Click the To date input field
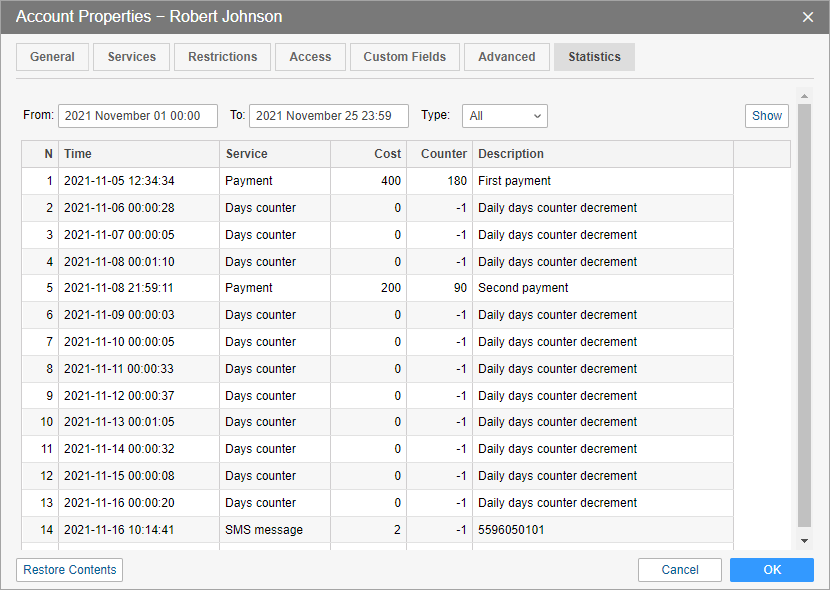The image size is (830, 590). pos(328,116)
